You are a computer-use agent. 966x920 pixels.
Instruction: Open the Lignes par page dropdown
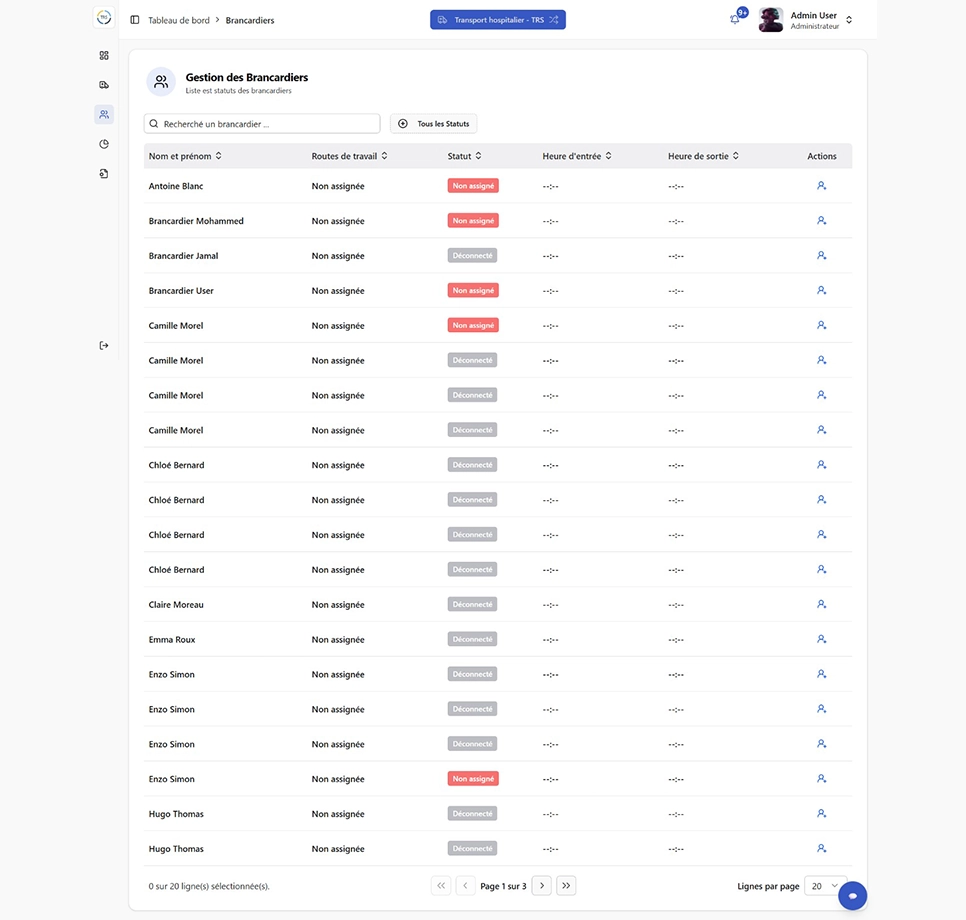click(x=825, y=886)
